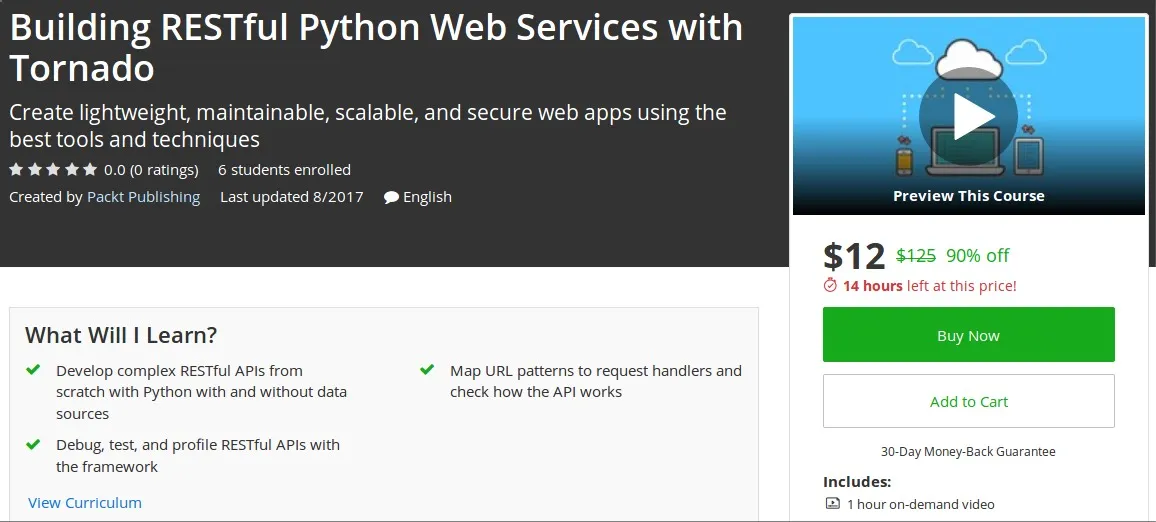Screen dimensions: 1156x522
Task: Add the course to cart
Action: click(968, 401)
